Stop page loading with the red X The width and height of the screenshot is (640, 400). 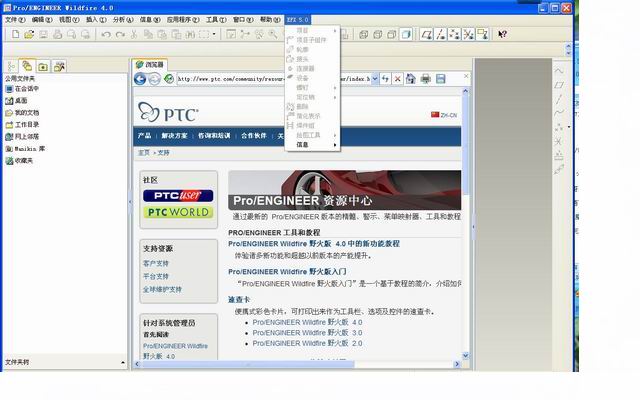tap(397, 79)
